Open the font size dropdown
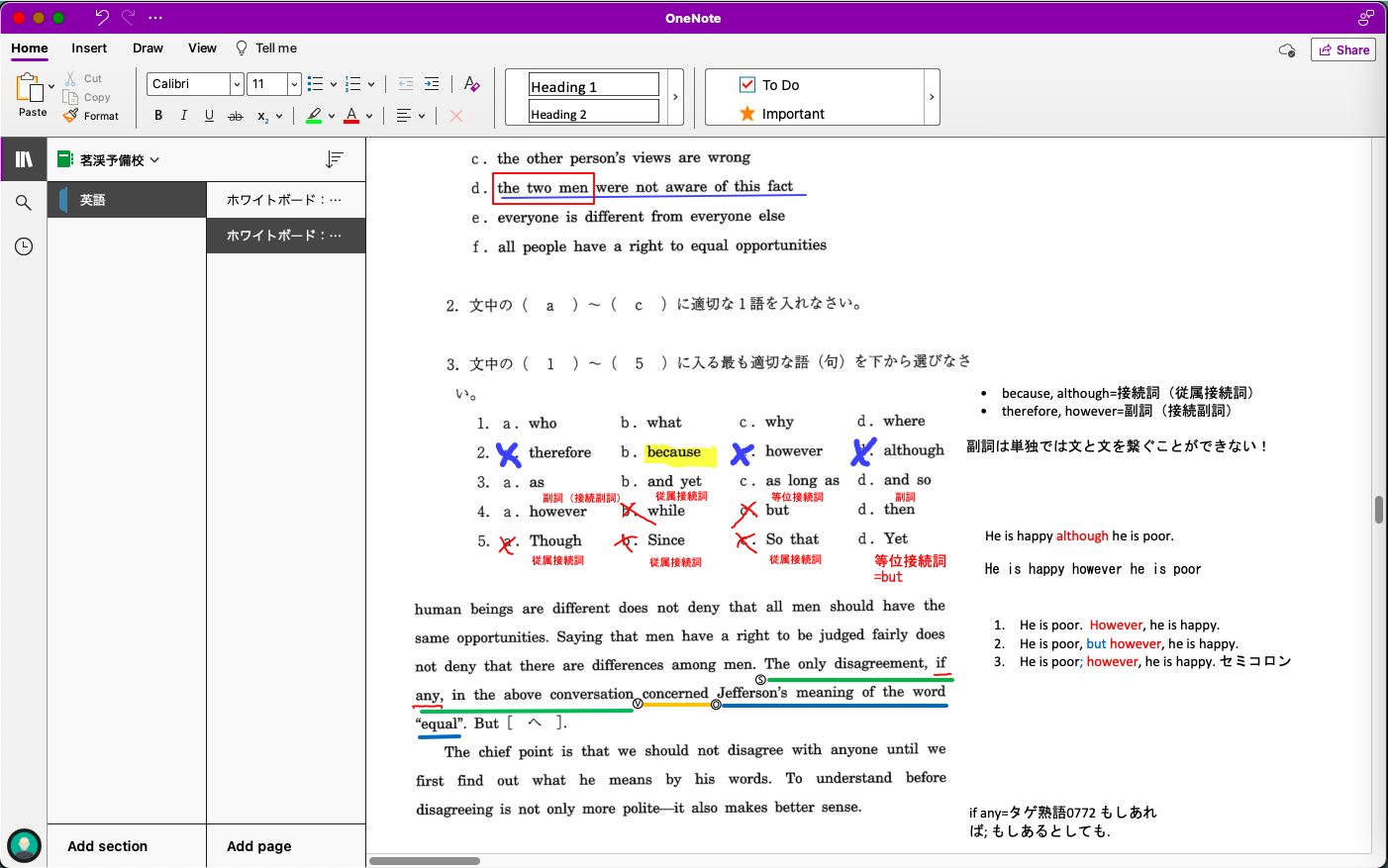The image size is (1388, 868). pos(294,84)
